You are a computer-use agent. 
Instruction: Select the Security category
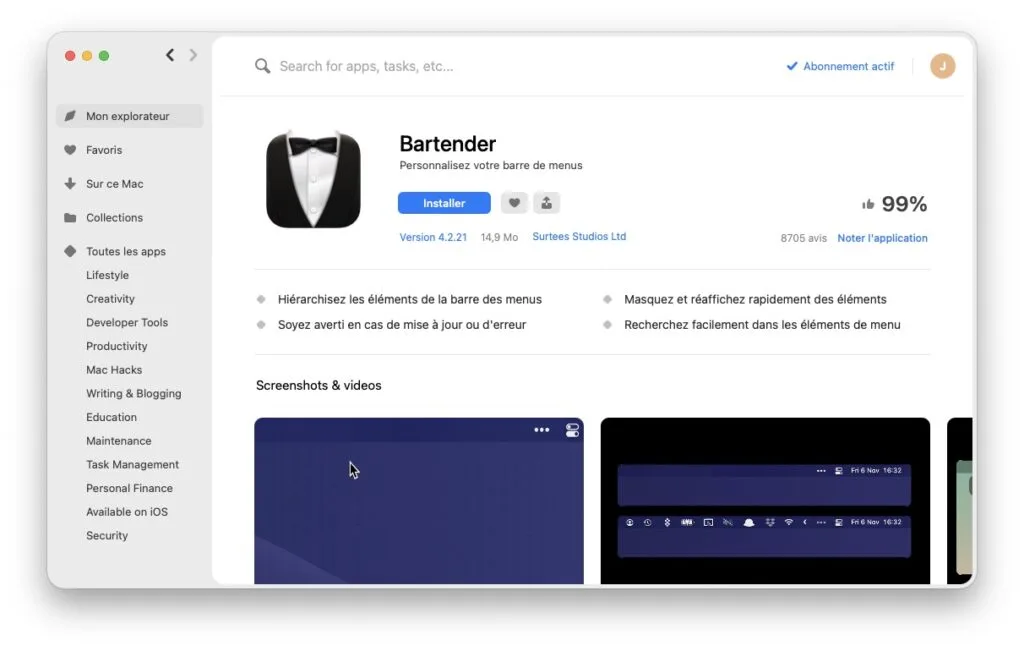pos(107,535)
